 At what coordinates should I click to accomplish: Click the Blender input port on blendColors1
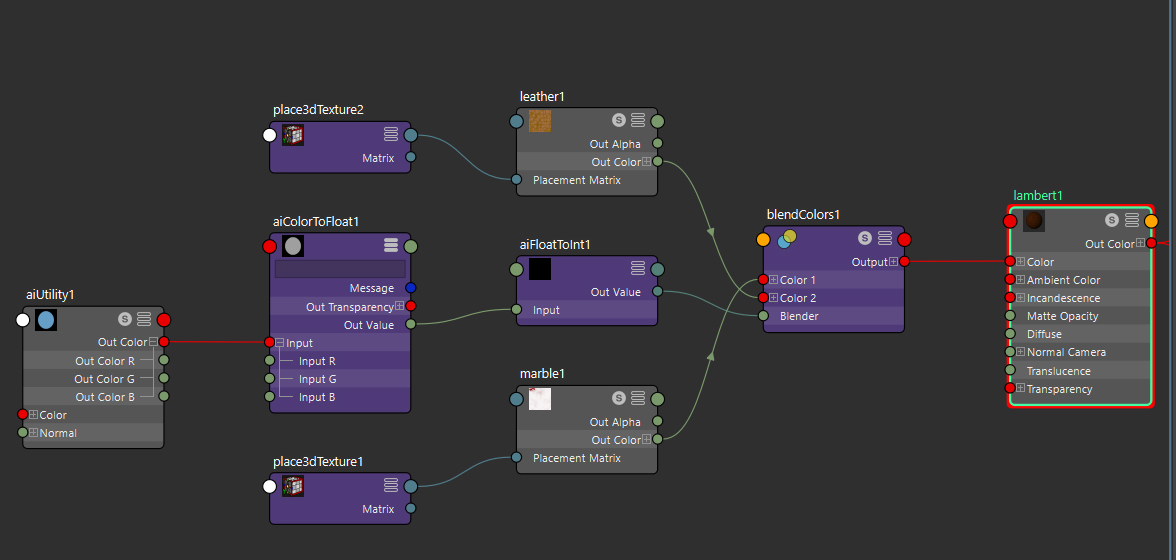coord(763,316)
